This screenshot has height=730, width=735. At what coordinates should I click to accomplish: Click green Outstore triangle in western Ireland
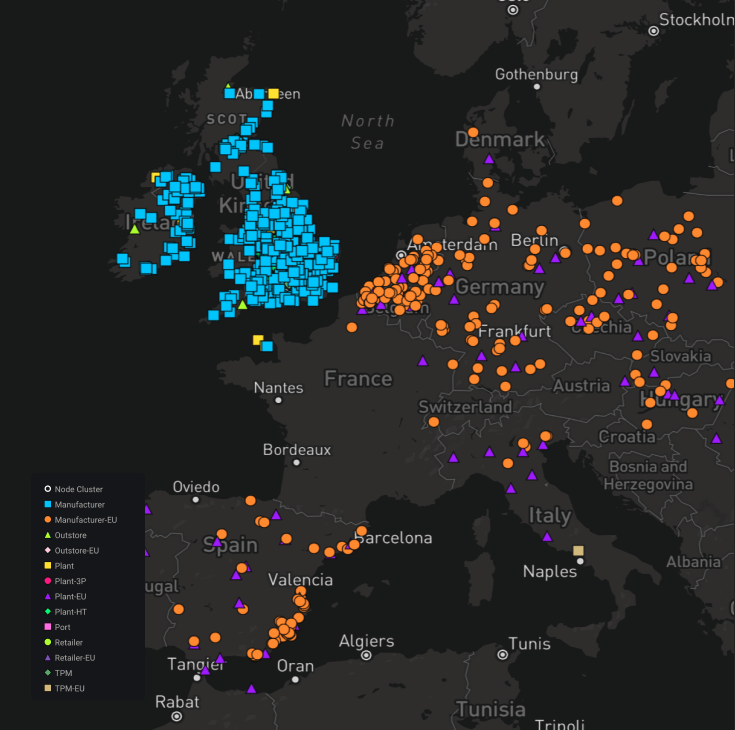(x=134, y=229)
